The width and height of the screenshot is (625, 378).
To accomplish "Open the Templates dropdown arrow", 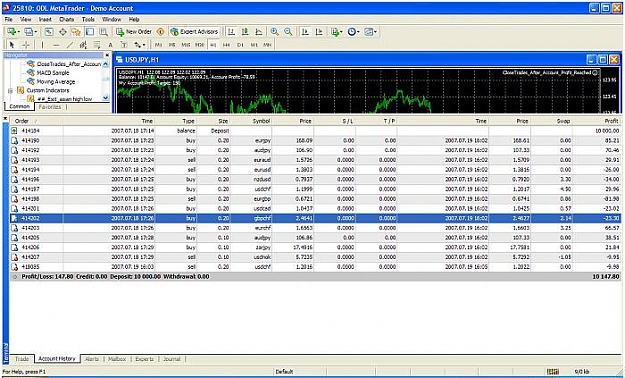I will 375,32.
